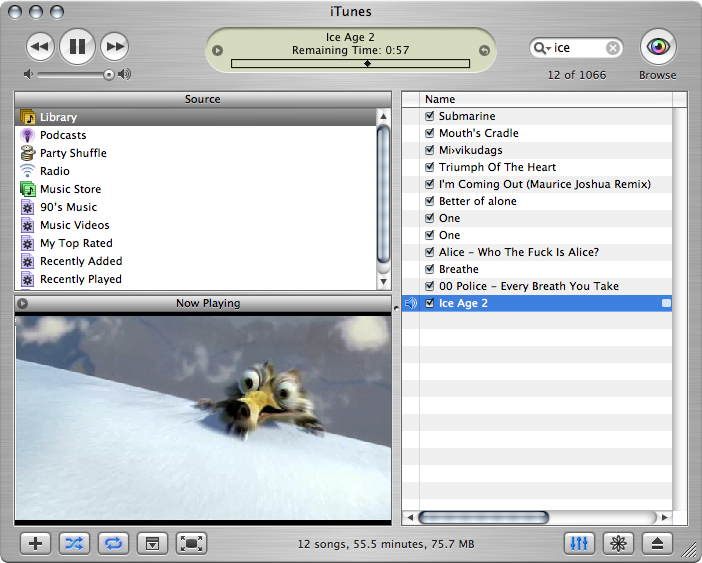Select Alice - Who The Fuck Is Alice?
This screenshot has width=702, height=563.
537,252
